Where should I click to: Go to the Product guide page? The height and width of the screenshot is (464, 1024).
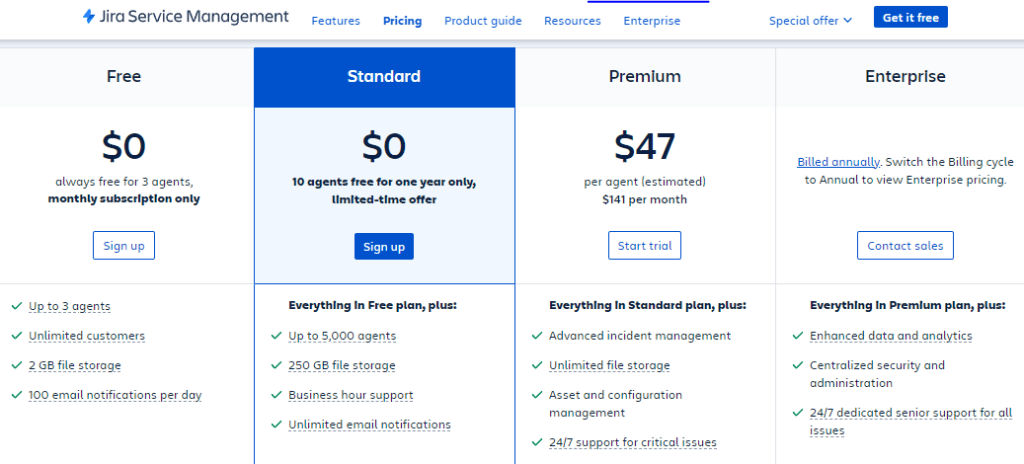click(483, 21)
